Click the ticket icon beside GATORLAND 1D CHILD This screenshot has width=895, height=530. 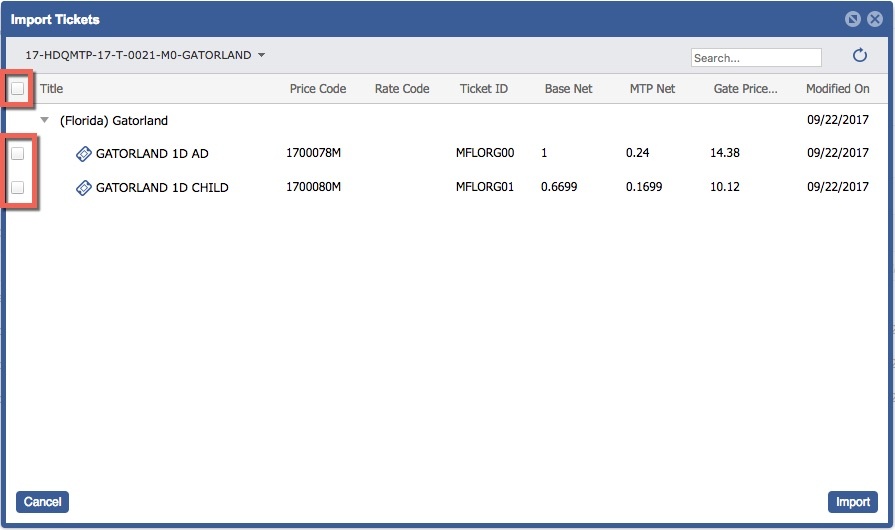(x=84, y=187)
